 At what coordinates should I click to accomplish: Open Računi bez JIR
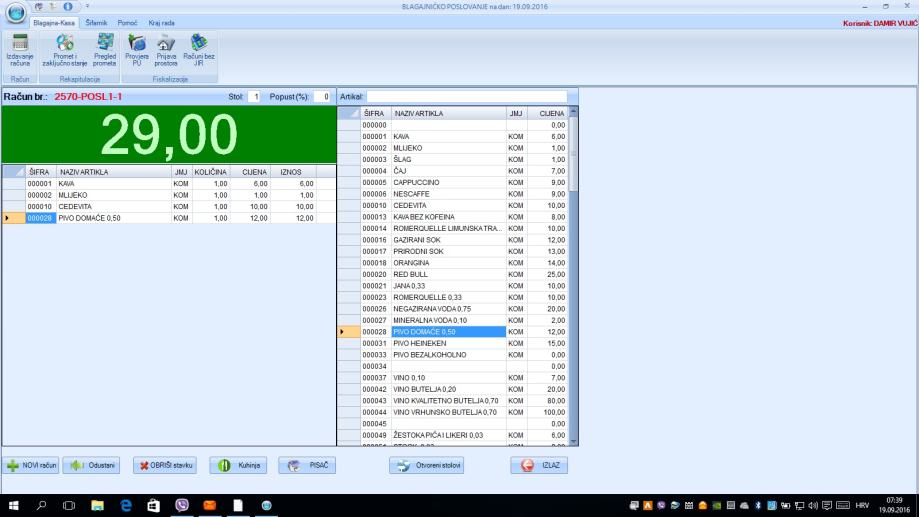coord(198,50)
